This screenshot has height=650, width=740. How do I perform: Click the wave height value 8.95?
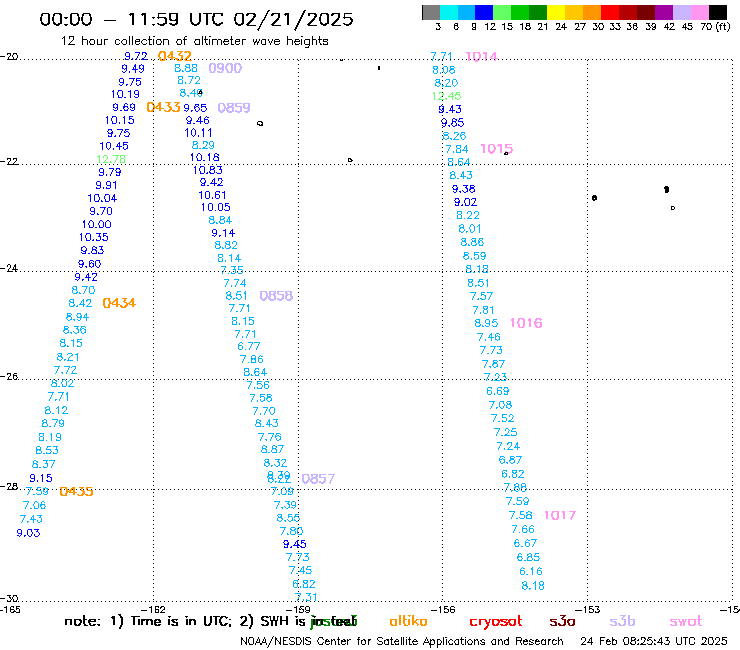click(x=486, y=323)
